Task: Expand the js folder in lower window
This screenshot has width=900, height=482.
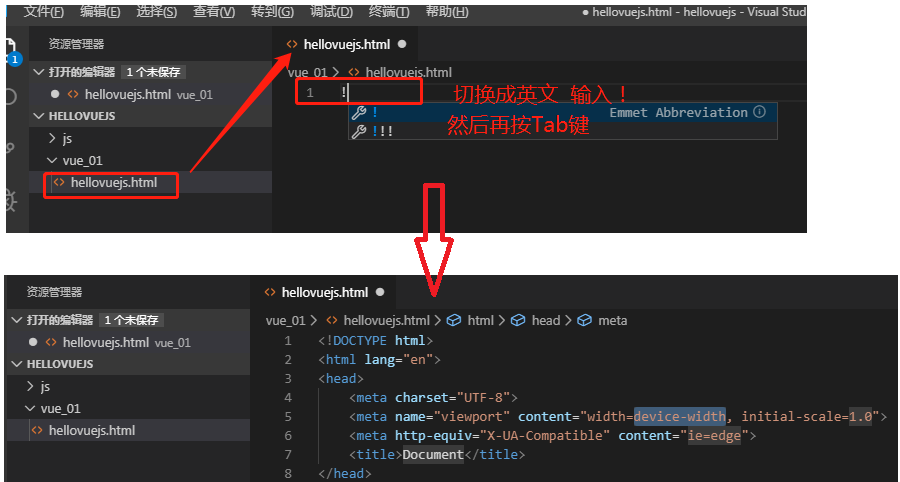Action: pyautogui.click(x=129, y=387)
